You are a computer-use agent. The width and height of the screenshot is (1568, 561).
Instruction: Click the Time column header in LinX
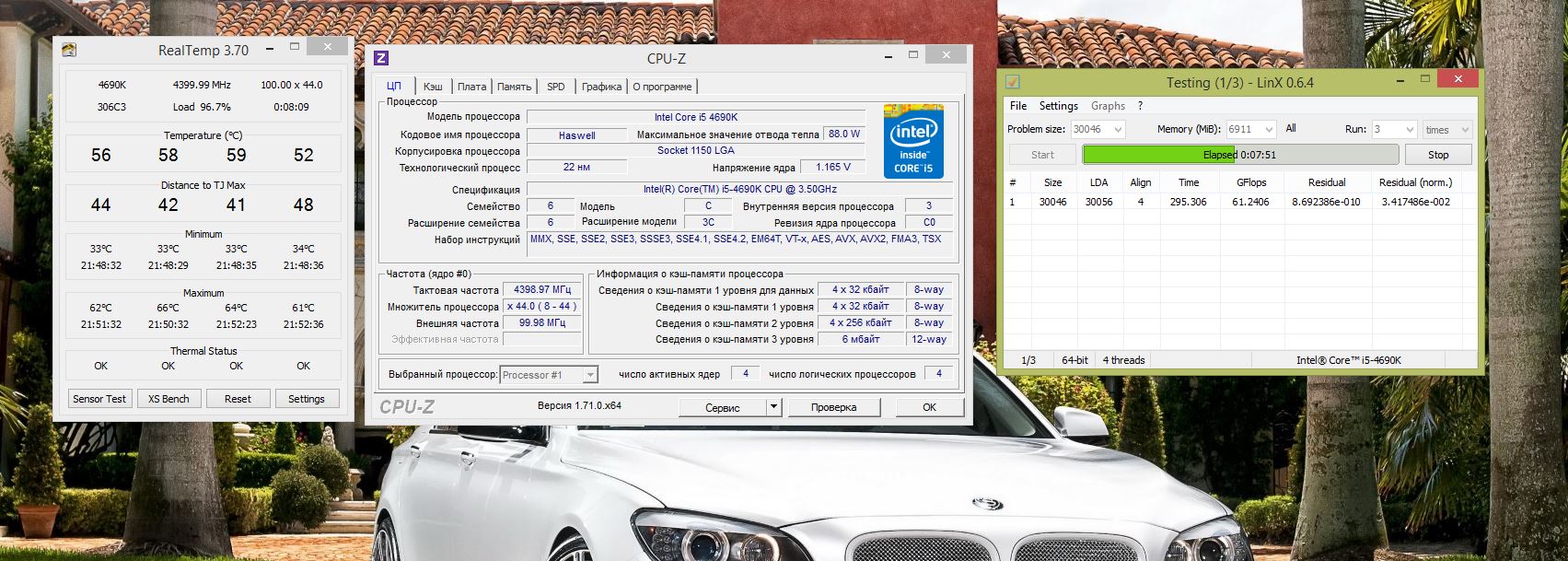pos(1189,182)
